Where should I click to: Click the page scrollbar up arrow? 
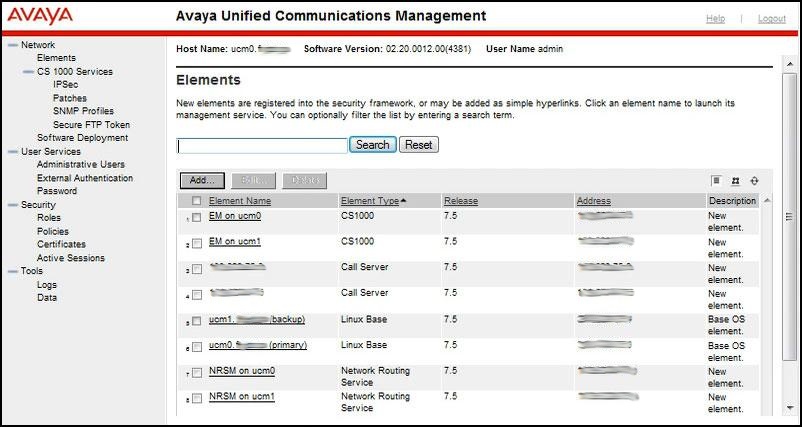tap(788, 63)
